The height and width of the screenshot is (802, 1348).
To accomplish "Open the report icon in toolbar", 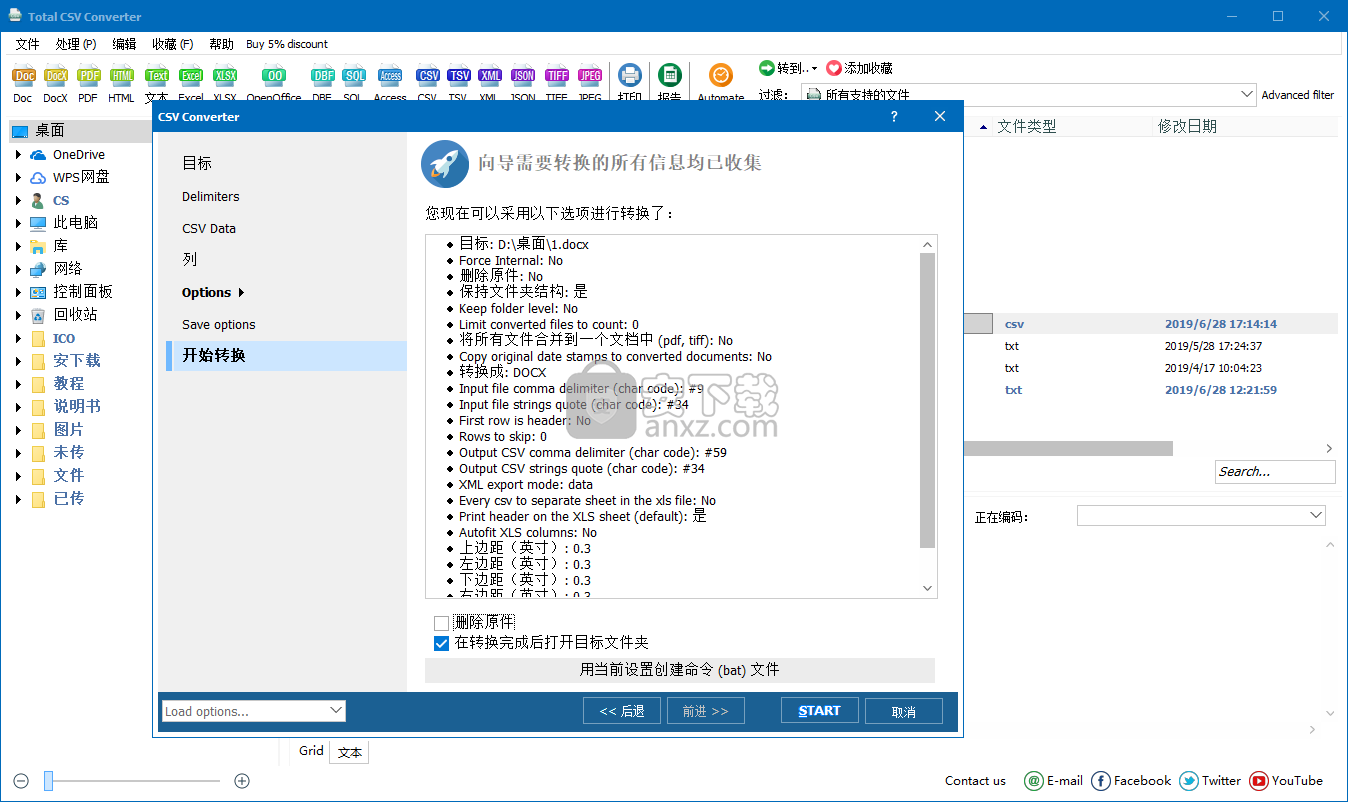I will click(x=670, y=75).
